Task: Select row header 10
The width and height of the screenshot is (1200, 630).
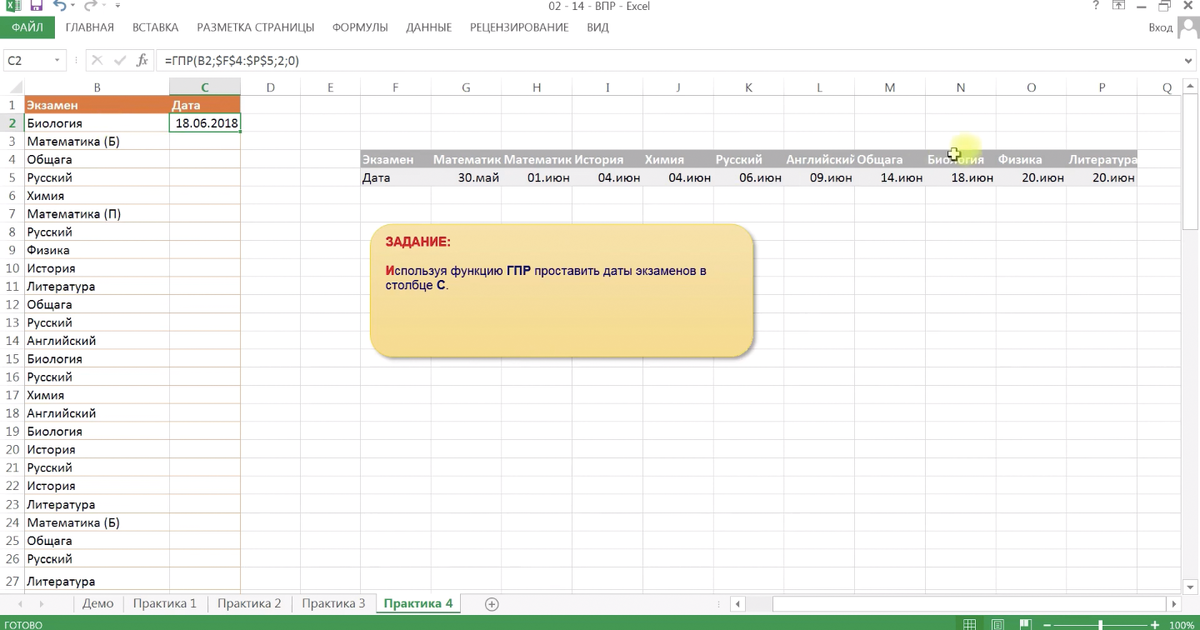Action: click(12, 268)
